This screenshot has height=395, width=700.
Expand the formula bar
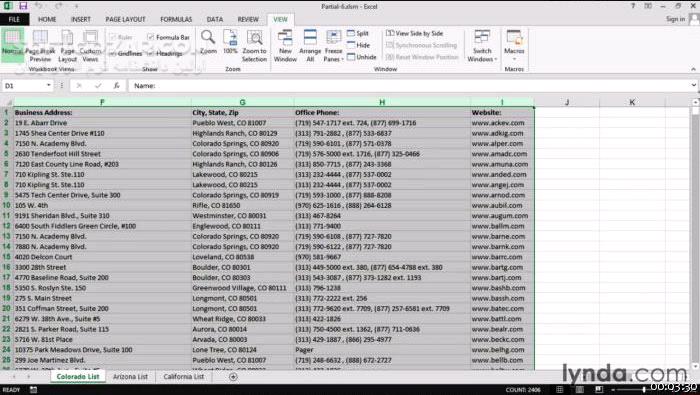(x=693, y=85)
